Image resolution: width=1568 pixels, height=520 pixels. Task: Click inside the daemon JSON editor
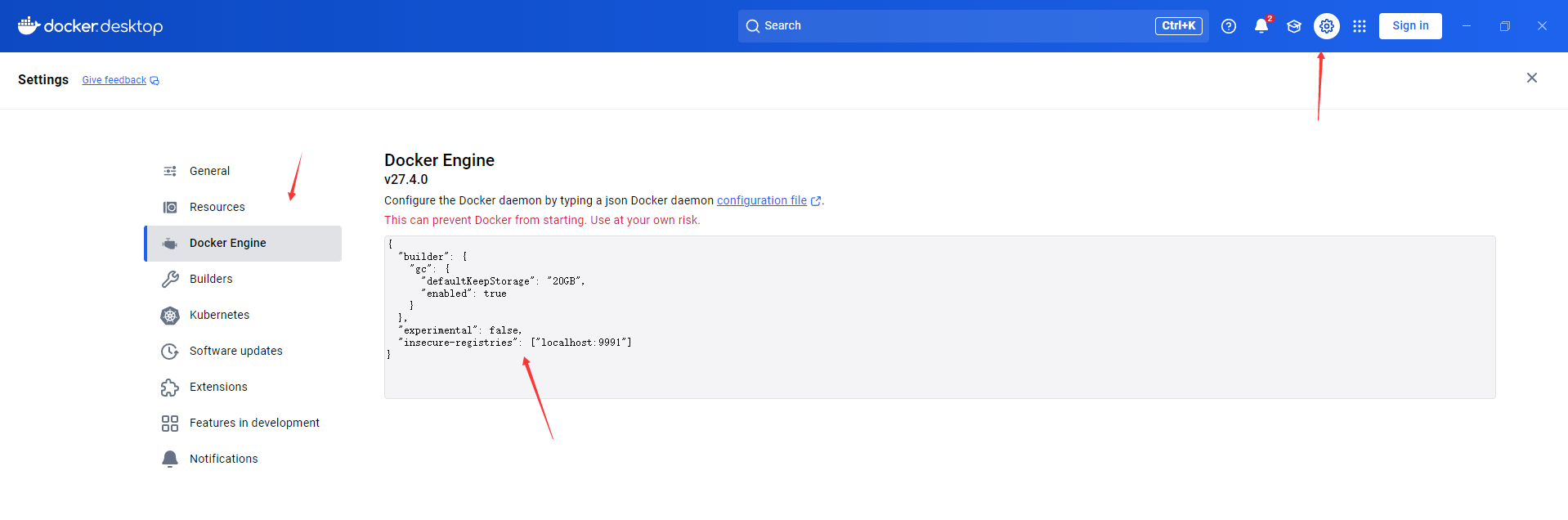[x=940, y=317]
